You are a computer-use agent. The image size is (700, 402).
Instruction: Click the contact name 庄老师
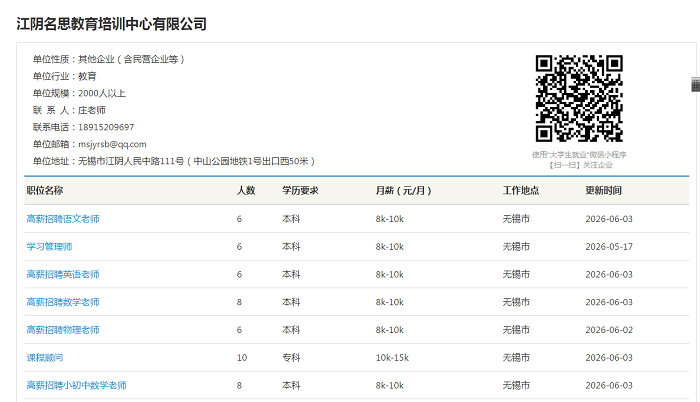pos(92,110)
